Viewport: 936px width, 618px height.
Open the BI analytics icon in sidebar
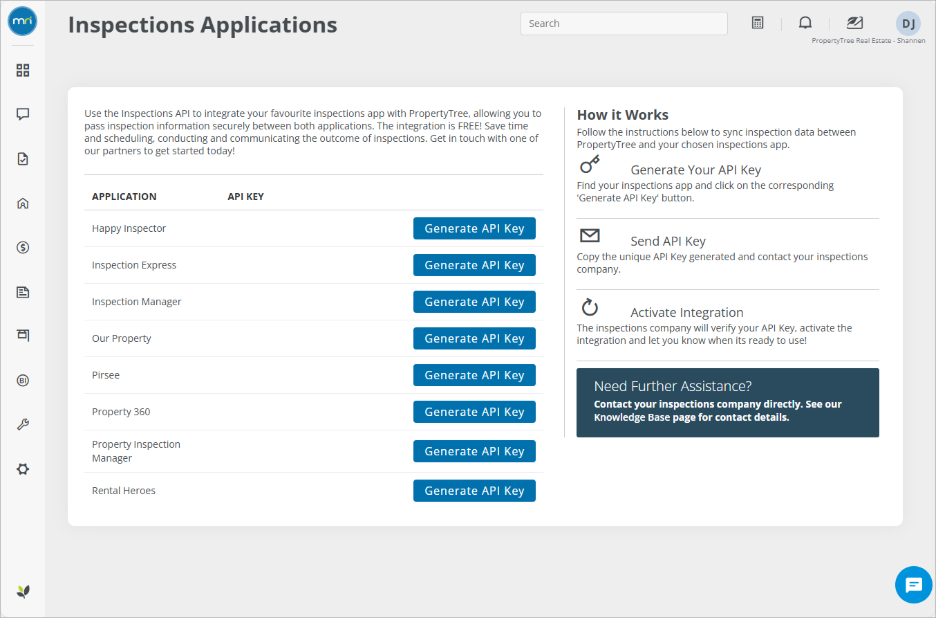(x=23, y=380)
